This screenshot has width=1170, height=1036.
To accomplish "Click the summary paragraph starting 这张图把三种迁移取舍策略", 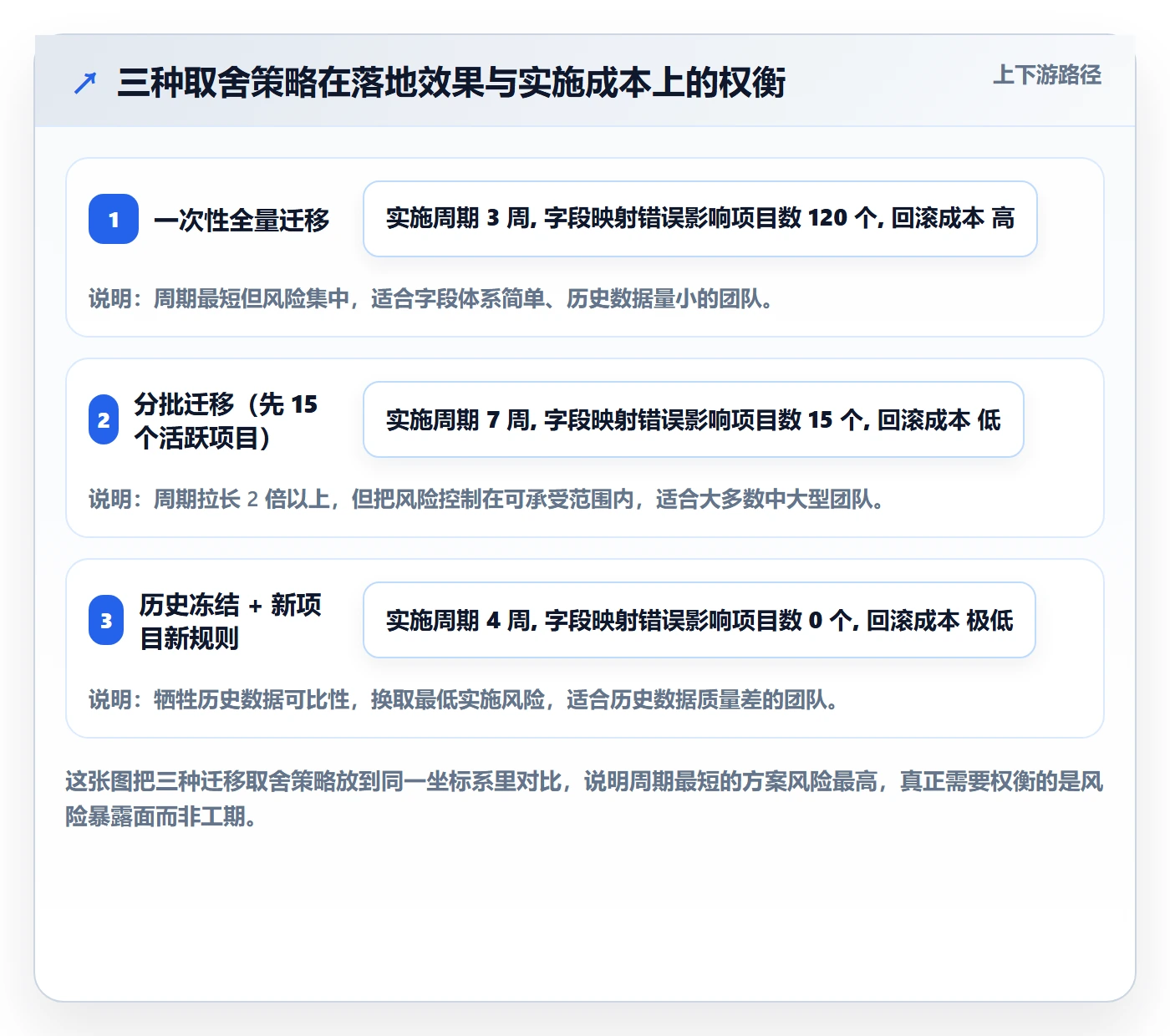I will pos(585,799).
